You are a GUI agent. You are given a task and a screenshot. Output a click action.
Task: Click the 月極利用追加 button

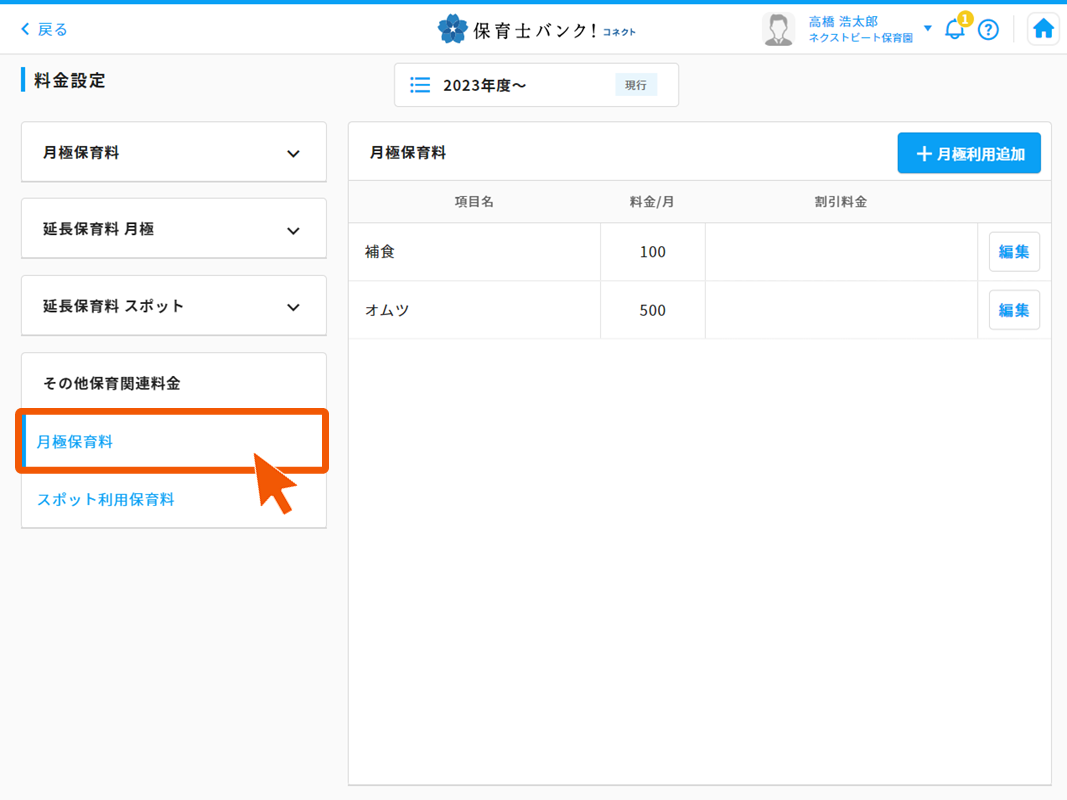(x=968, y=154)
